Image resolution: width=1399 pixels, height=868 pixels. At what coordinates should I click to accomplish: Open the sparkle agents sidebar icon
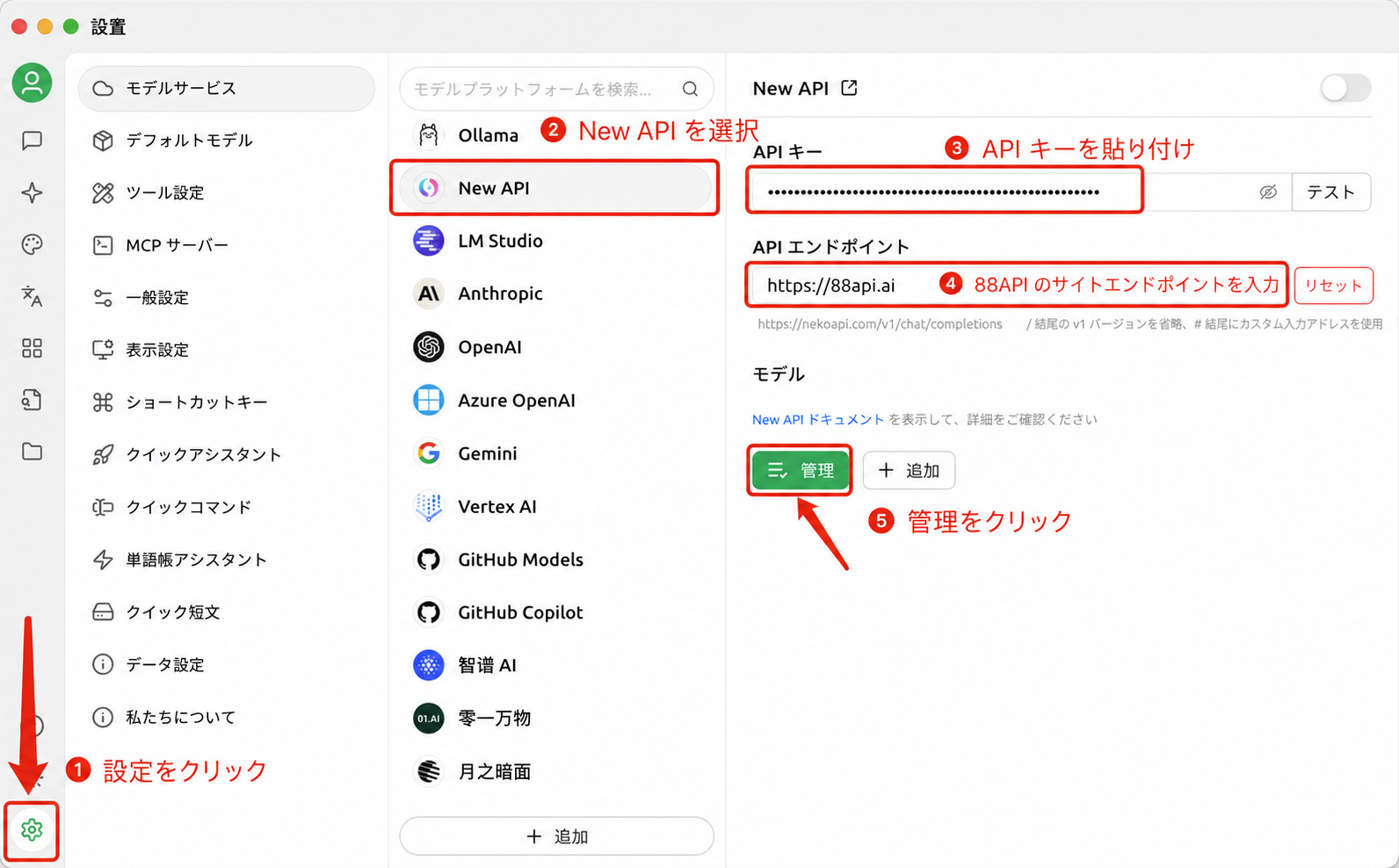pyautogui.click(x=32, y=192)
